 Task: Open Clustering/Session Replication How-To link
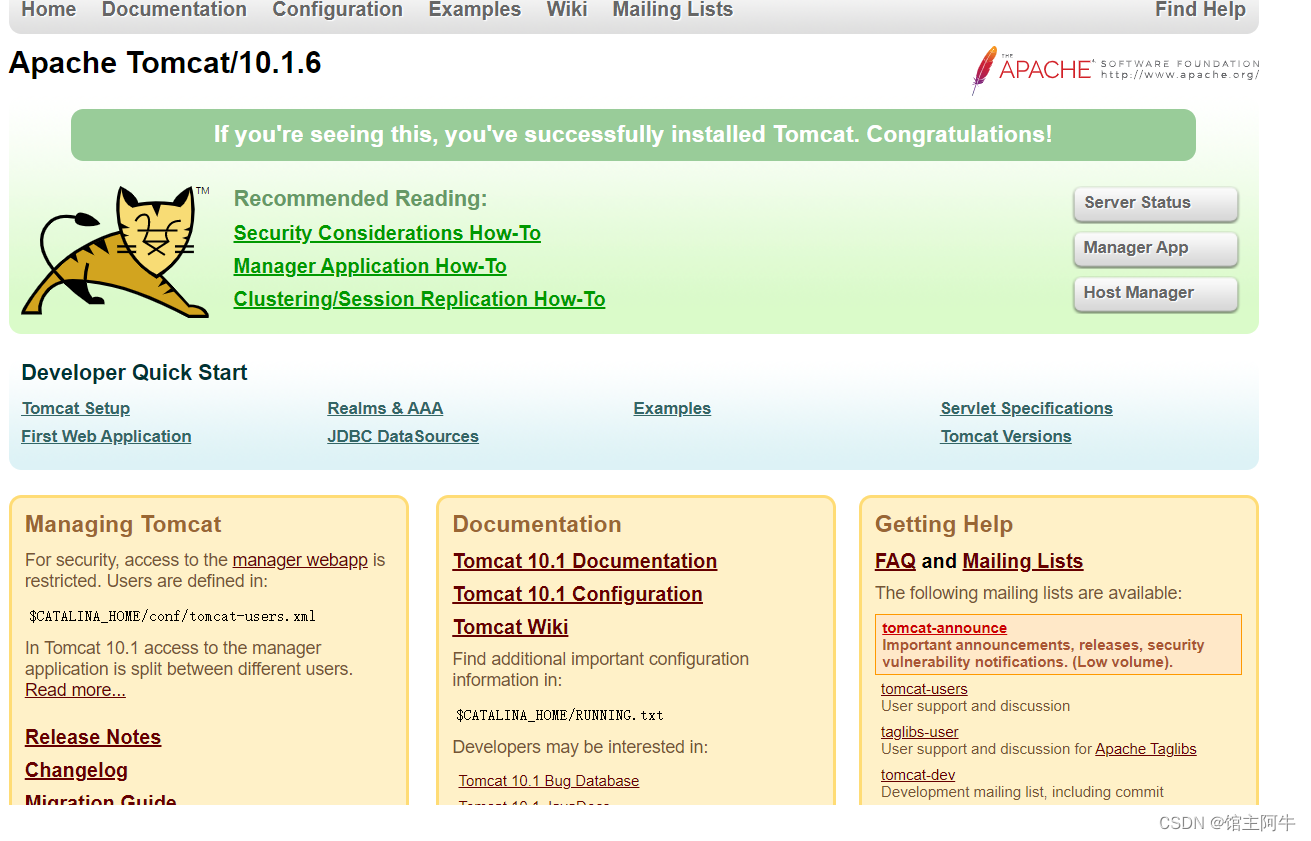tap(419, 299)
